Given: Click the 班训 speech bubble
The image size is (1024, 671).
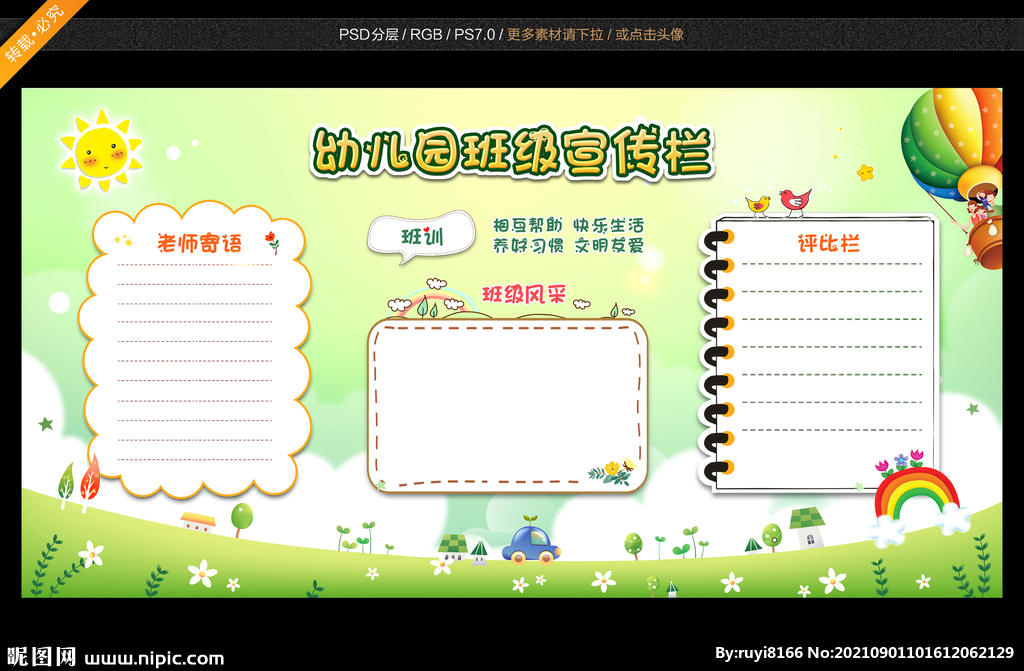Looking at the screenshot, I should click(421, 237).
